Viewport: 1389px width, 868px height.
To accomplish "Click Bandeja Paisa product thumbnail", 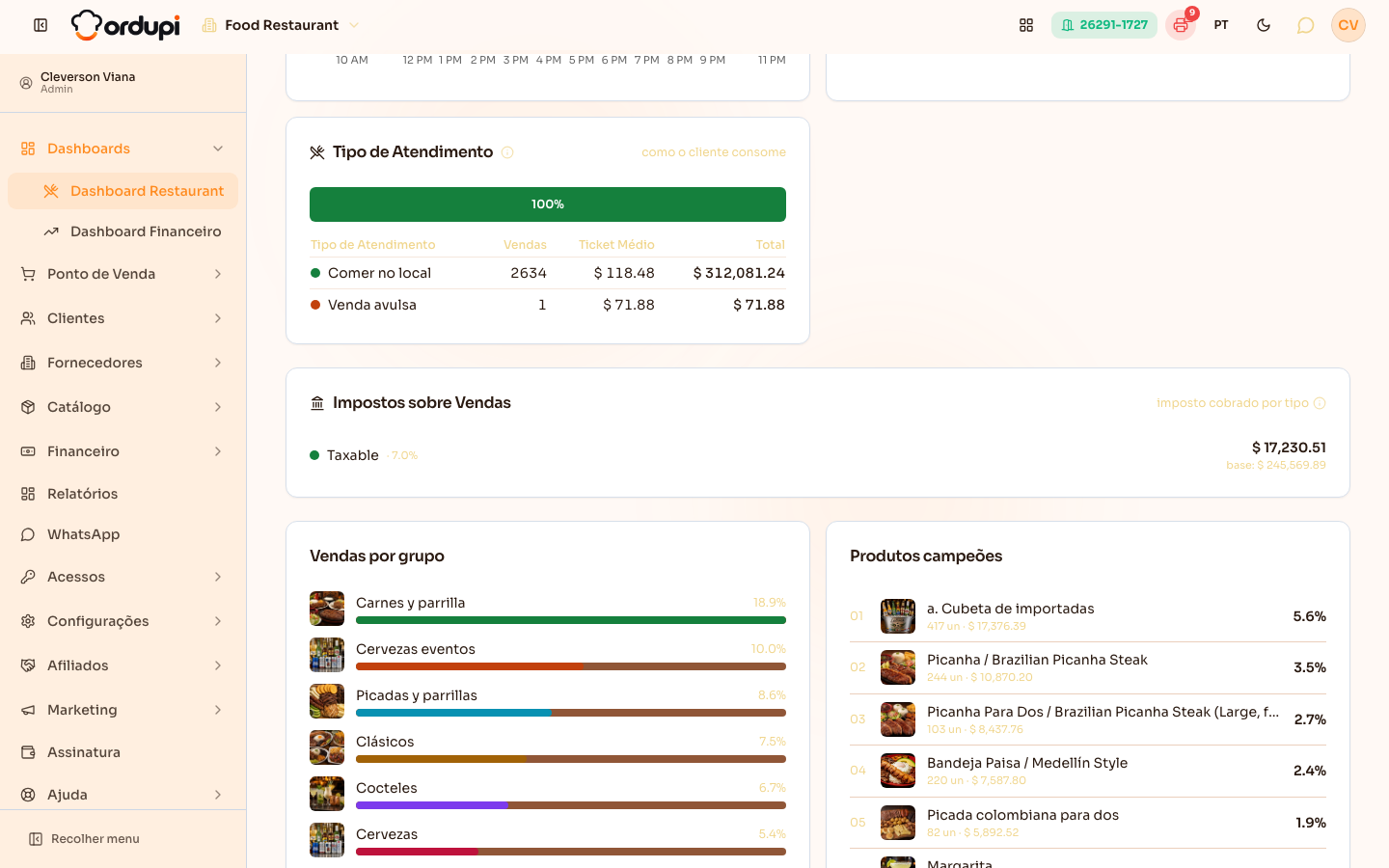I will [x=898, y=771].
